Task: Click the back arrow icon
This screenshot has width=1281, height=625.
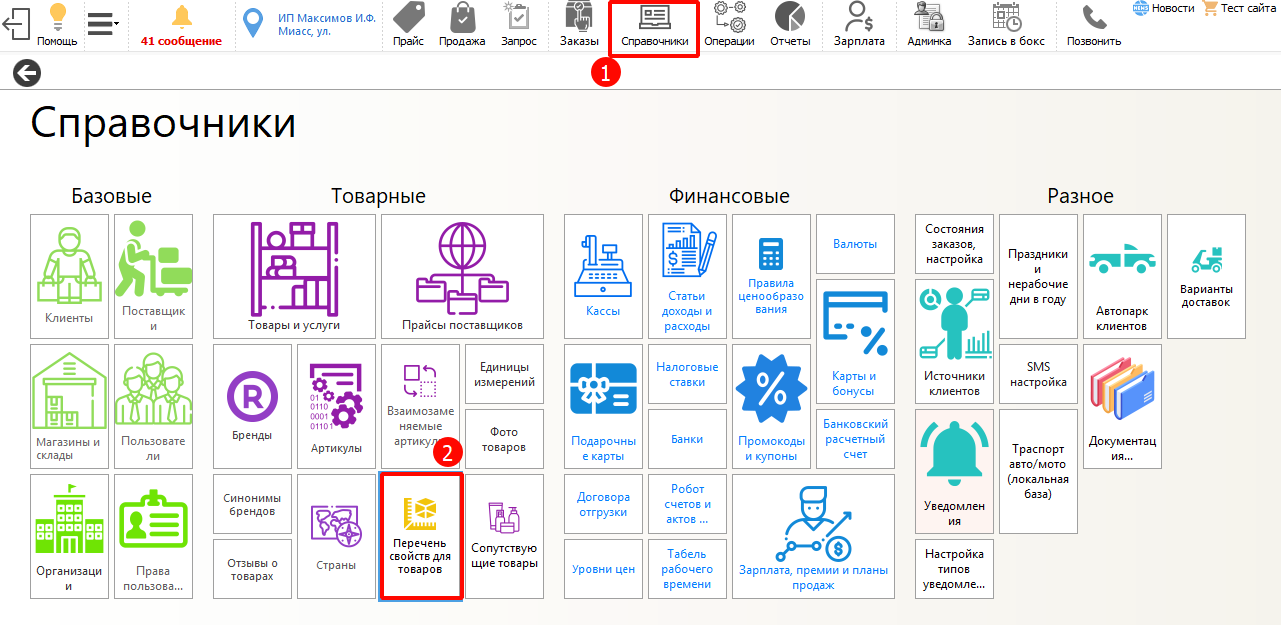Action: point(27,73)
